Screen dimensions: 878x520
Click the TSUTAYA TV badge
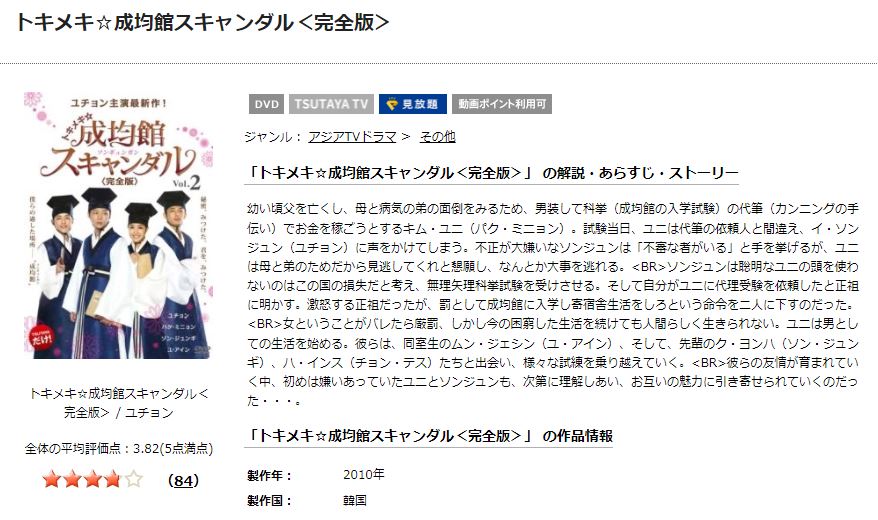coord(331,104)
